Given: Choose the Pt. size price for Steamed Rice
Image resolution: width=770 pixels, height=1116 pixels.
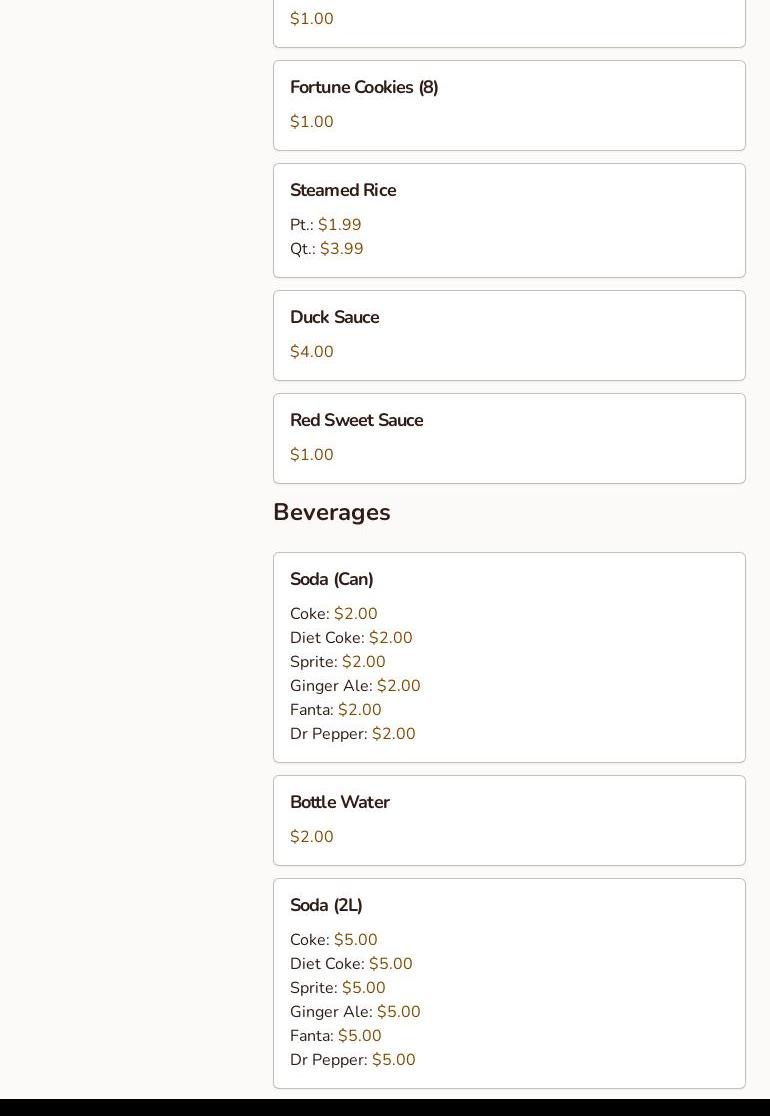Looking at the screenshot, I should pos(326,225).
